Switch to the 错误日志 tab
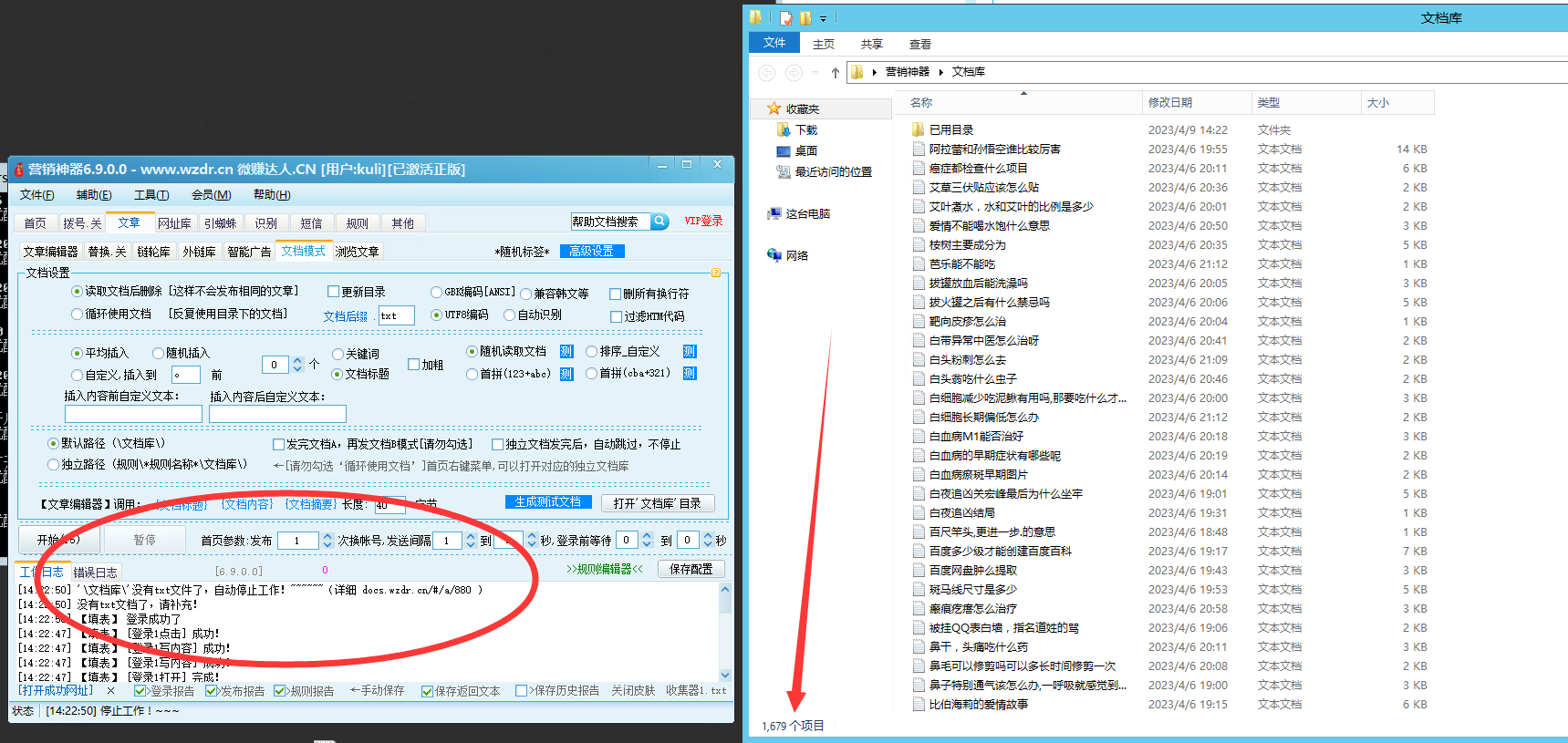Screen dimensions: 1568x743 [x=95, y=573]
